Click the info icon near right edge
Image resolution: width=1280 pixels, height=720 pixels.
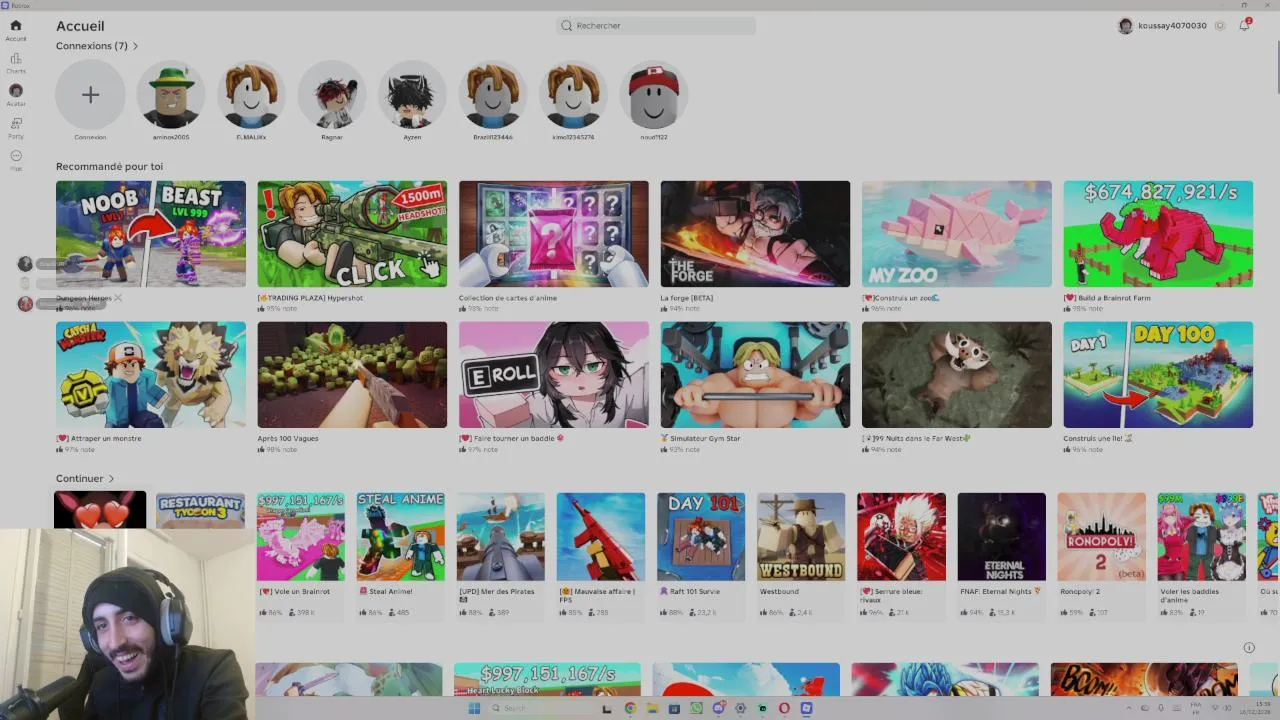(1249, 648)
